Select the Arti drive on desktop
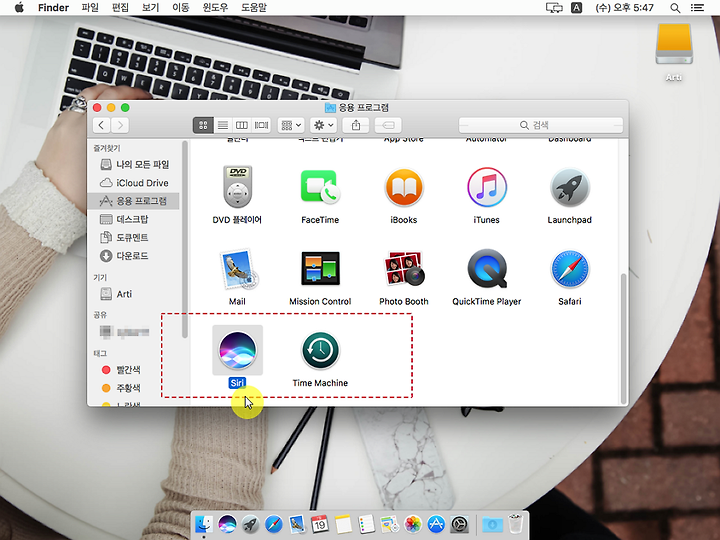 click(674, 45)
